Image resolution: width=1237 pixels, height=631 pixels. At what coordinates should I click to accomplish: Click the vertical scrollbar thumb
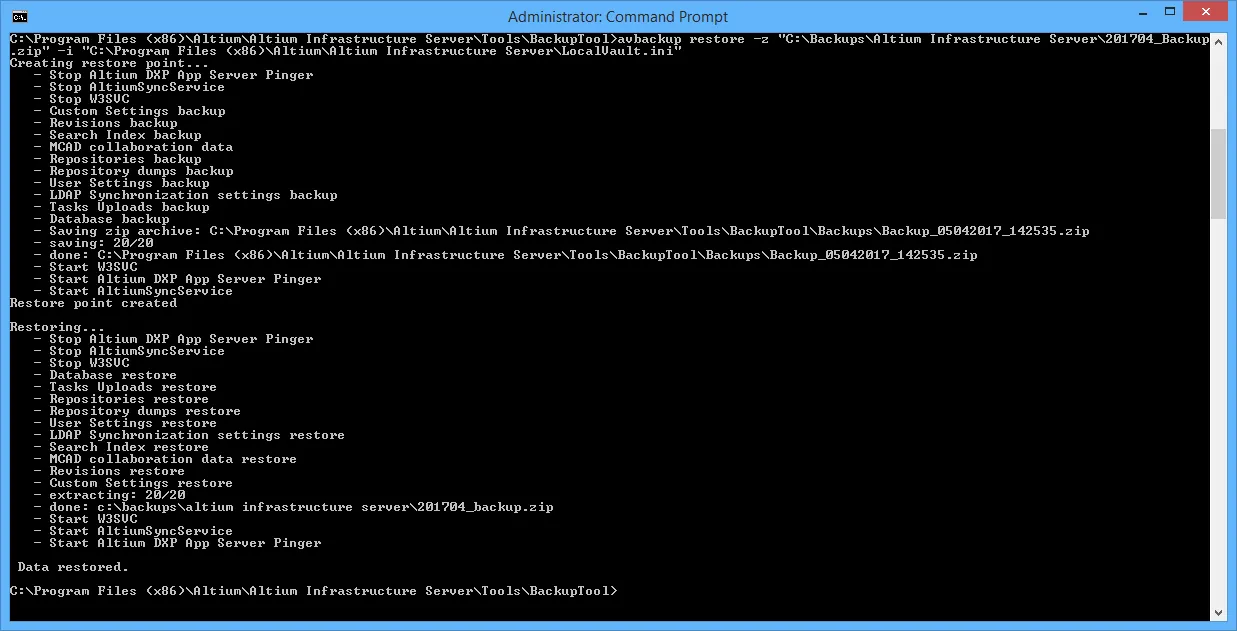(1218, 172)
